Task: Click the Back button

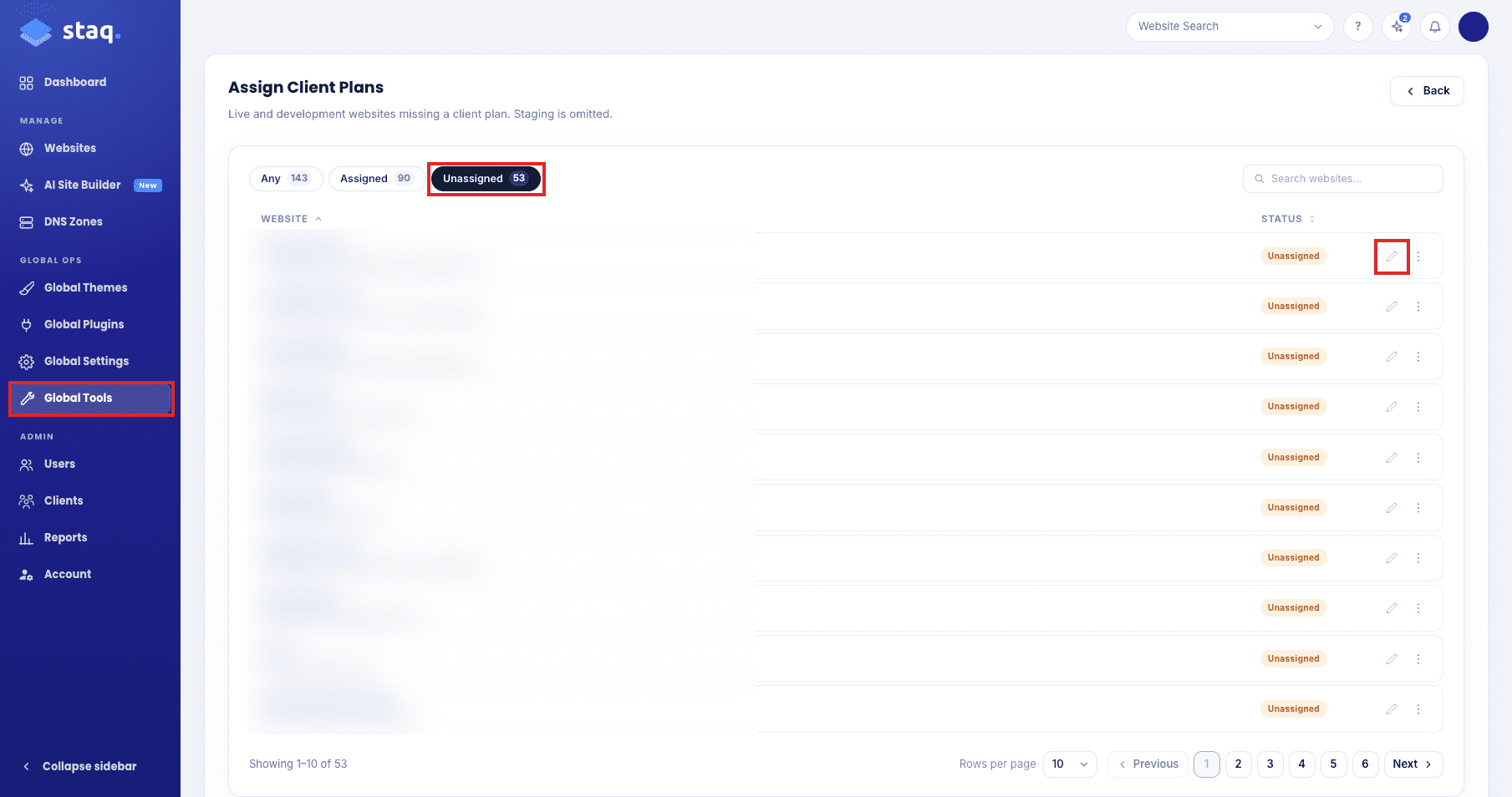Action: point(1427,91)
